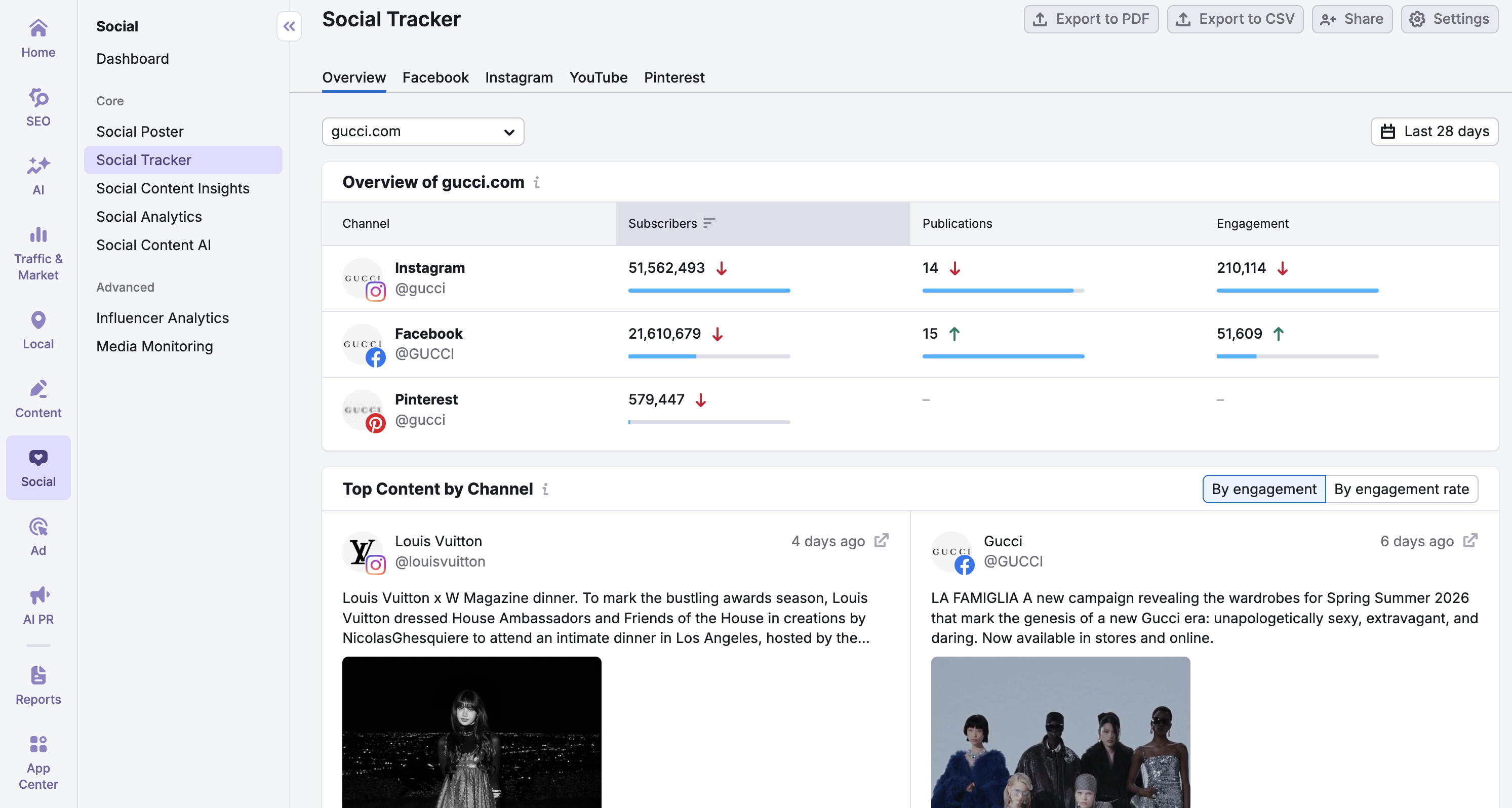Open the gucci.com domain dropdown
1512x808 pixels.
[423, 132]
